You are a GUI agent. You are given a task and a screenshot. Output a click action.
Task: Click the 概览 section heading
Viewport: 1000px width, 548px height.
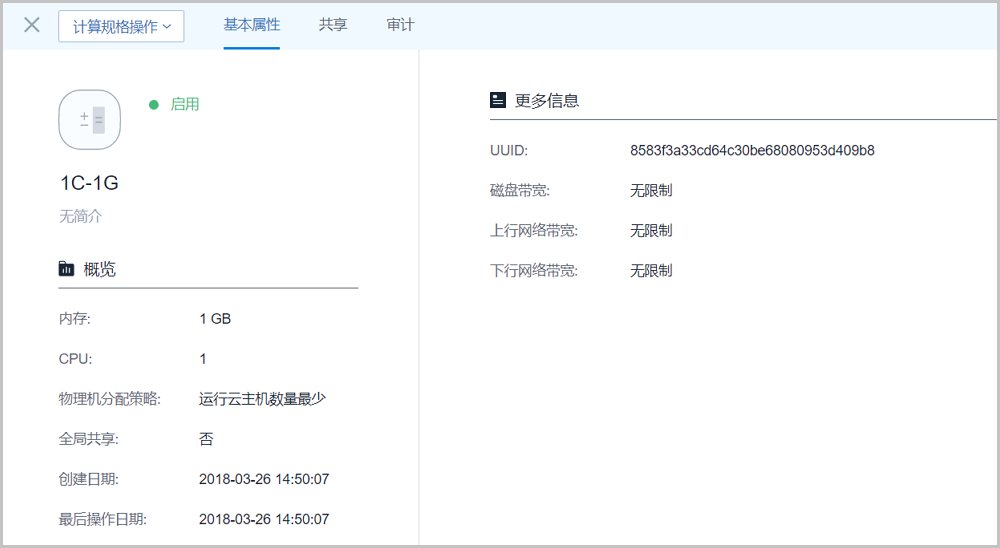99,269
